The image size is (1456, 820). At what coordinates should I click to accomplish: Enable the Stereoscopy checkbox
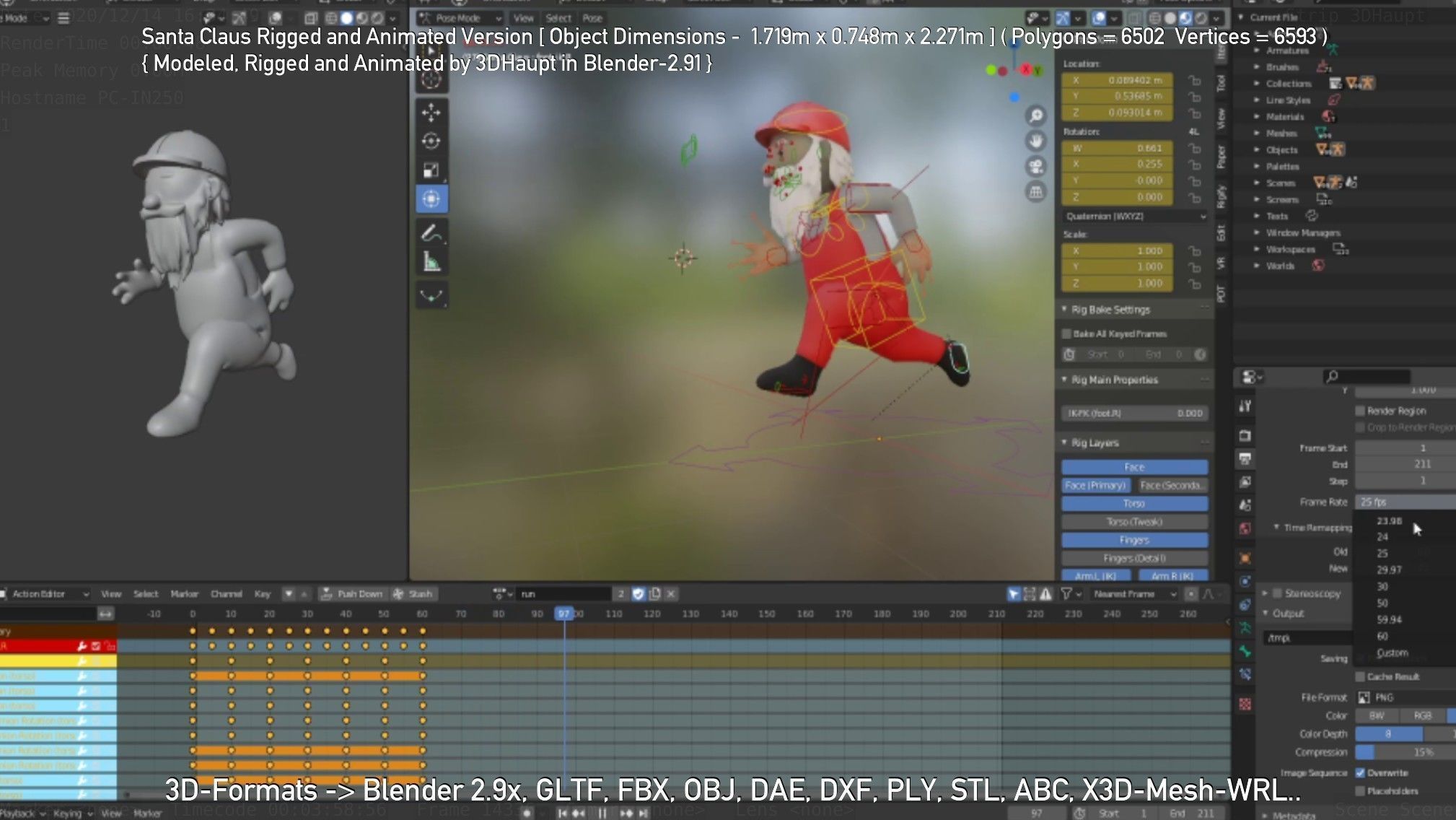point(1277,593)
